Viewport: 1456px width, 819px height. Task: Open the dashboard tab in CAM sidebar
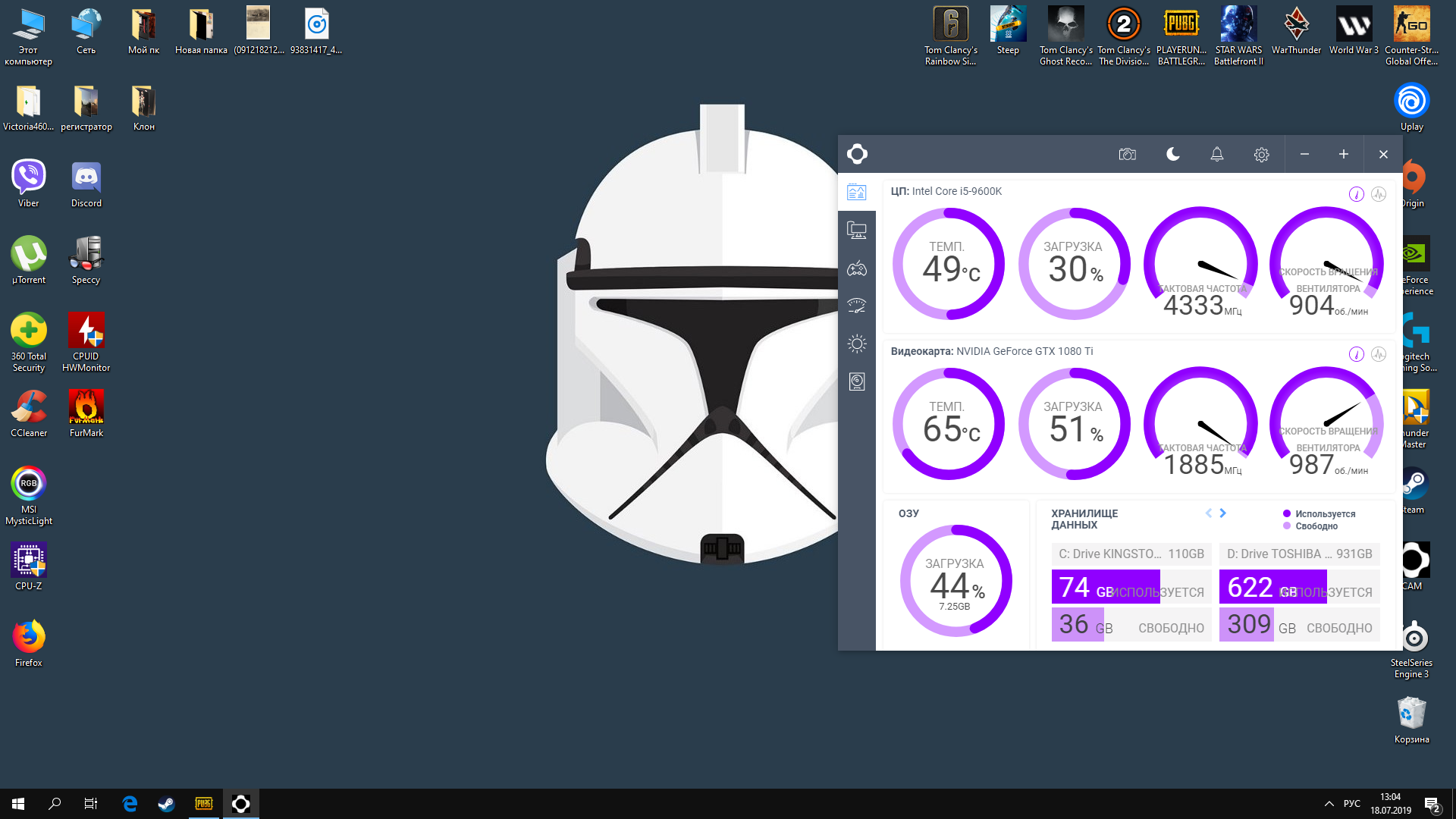point(857,192)
